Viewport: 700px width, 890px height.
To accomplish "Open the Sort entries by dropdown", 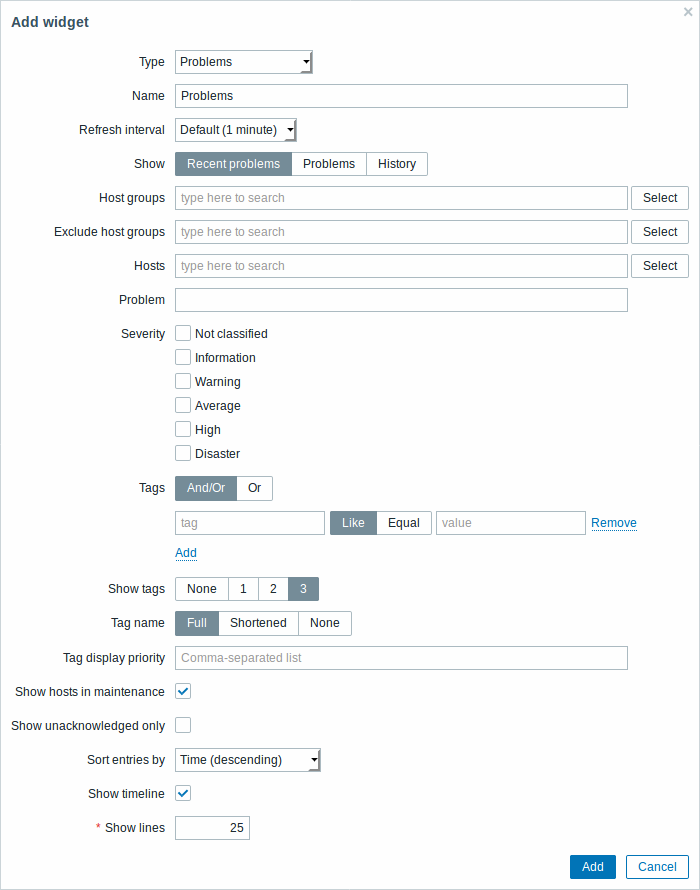I will point(248,759).
